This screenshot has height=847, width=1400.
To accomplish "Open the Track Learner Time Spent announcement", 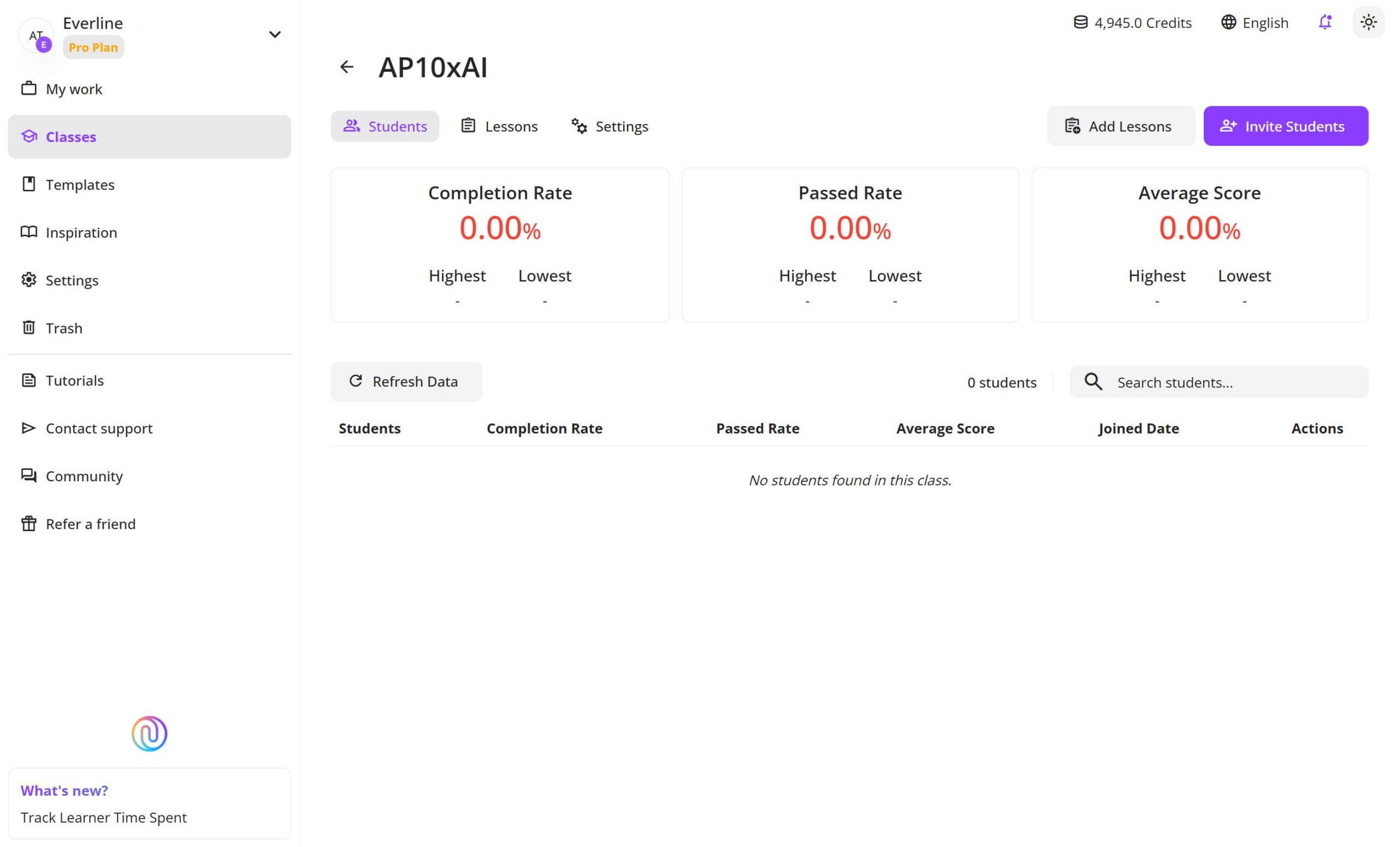I will 103,816.
